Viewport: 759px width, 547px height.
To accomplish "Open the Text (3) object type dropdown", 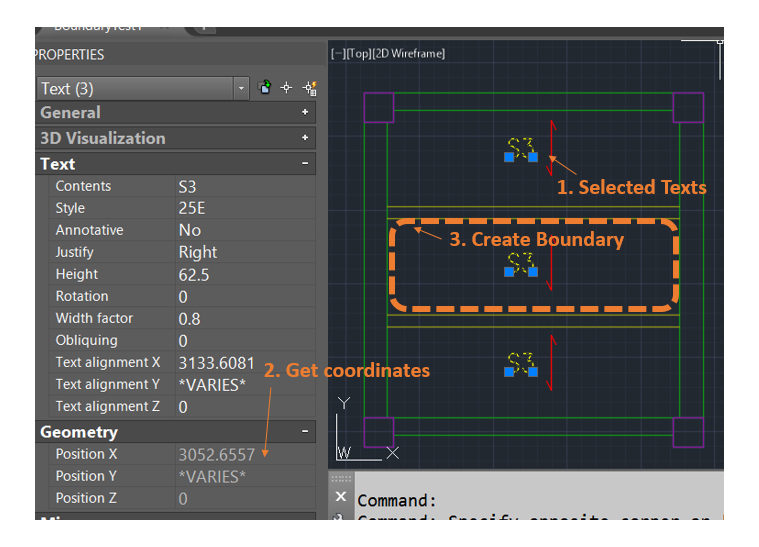I will [241, 89].
